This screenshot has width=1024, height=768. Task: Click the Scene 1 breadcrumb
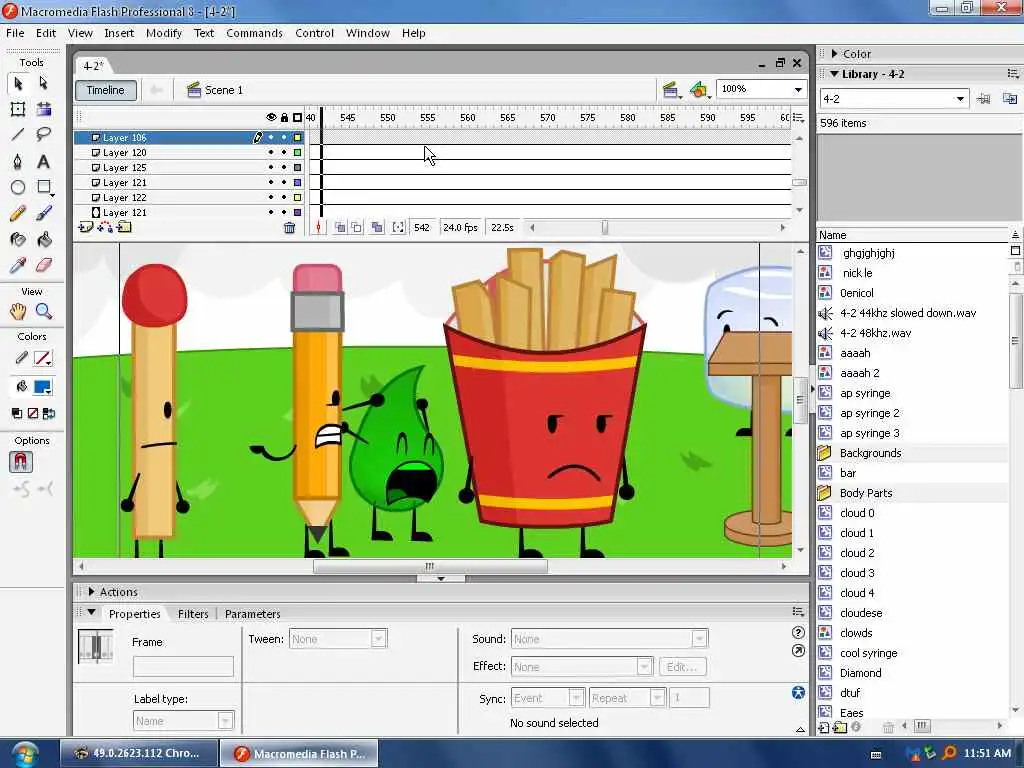216,90
